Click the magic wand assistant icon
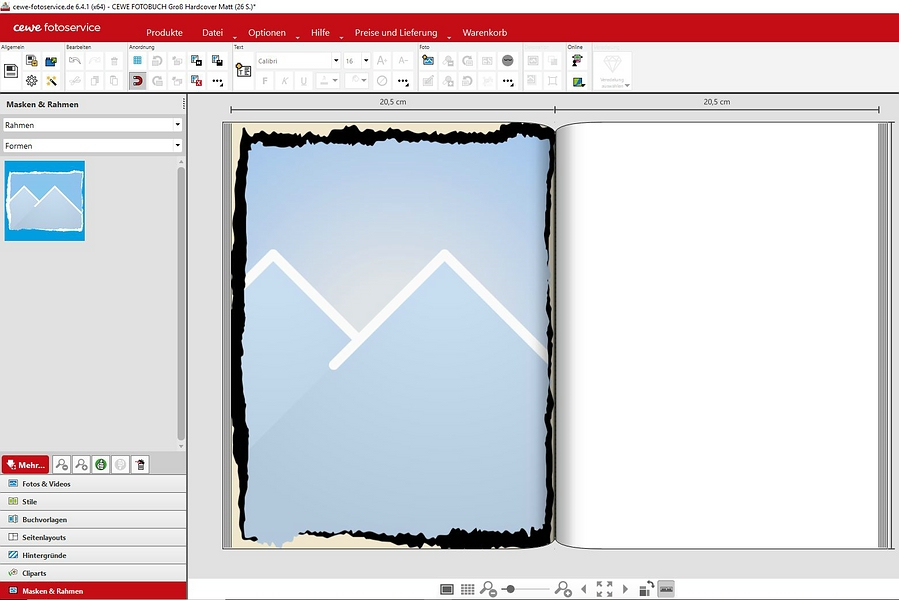 51,81
